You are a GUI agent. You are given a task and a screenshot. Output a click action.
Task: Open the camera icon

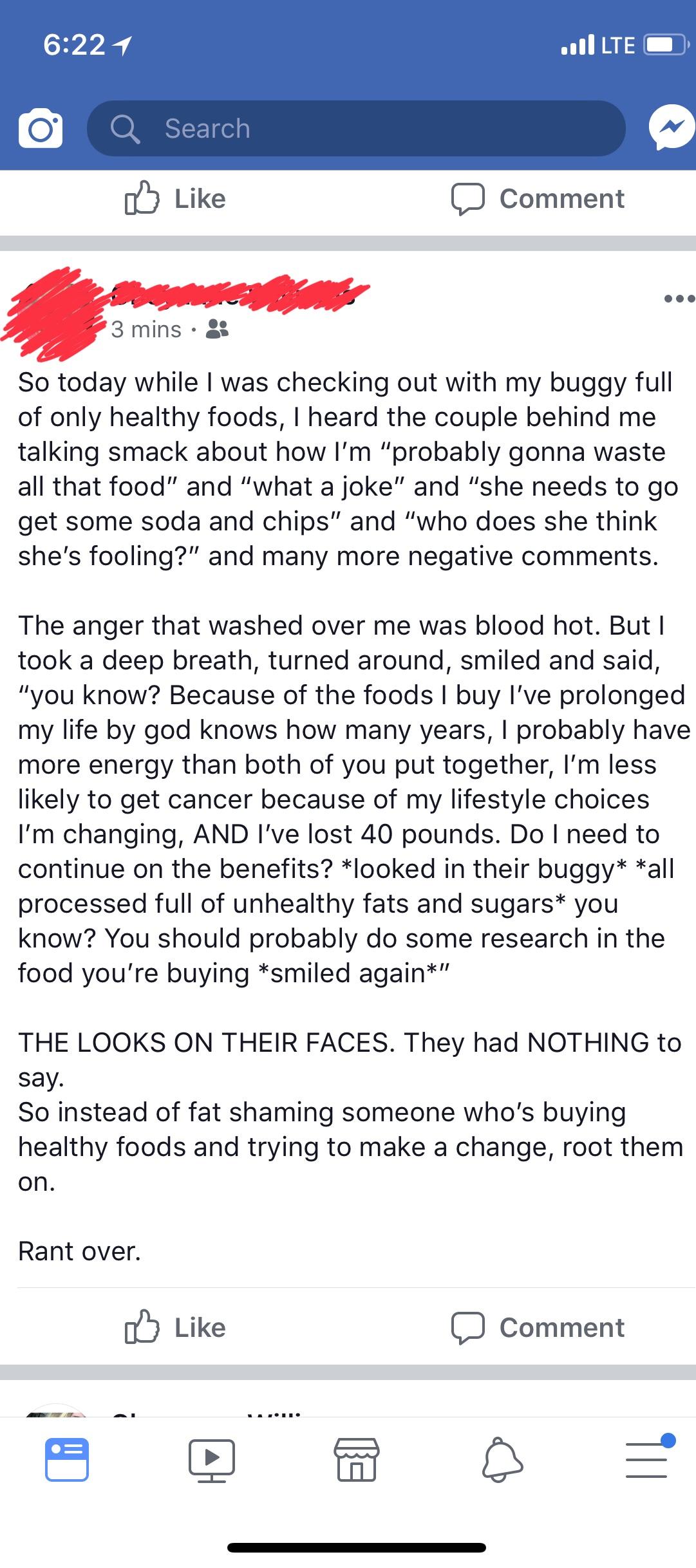coord(41,129)
